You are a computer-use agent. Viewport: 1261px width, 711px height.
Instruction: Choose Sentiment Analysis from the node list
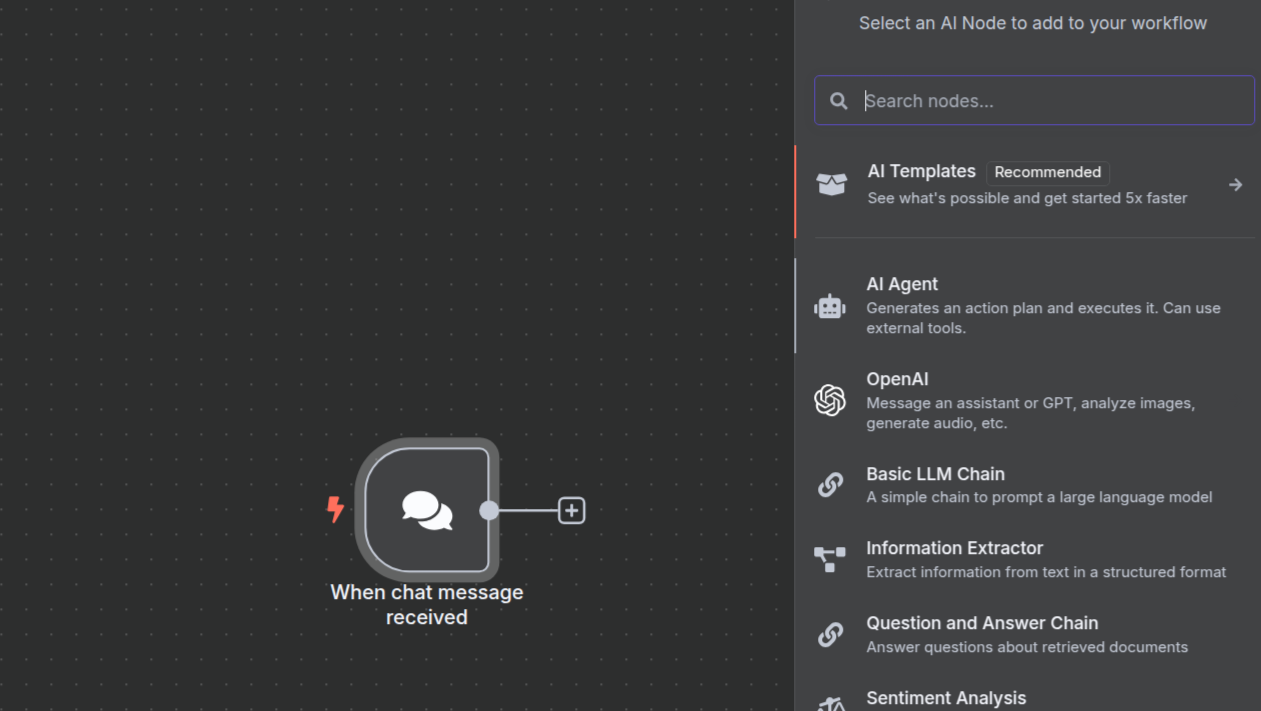pyautogui.click(x=945, y=698)
